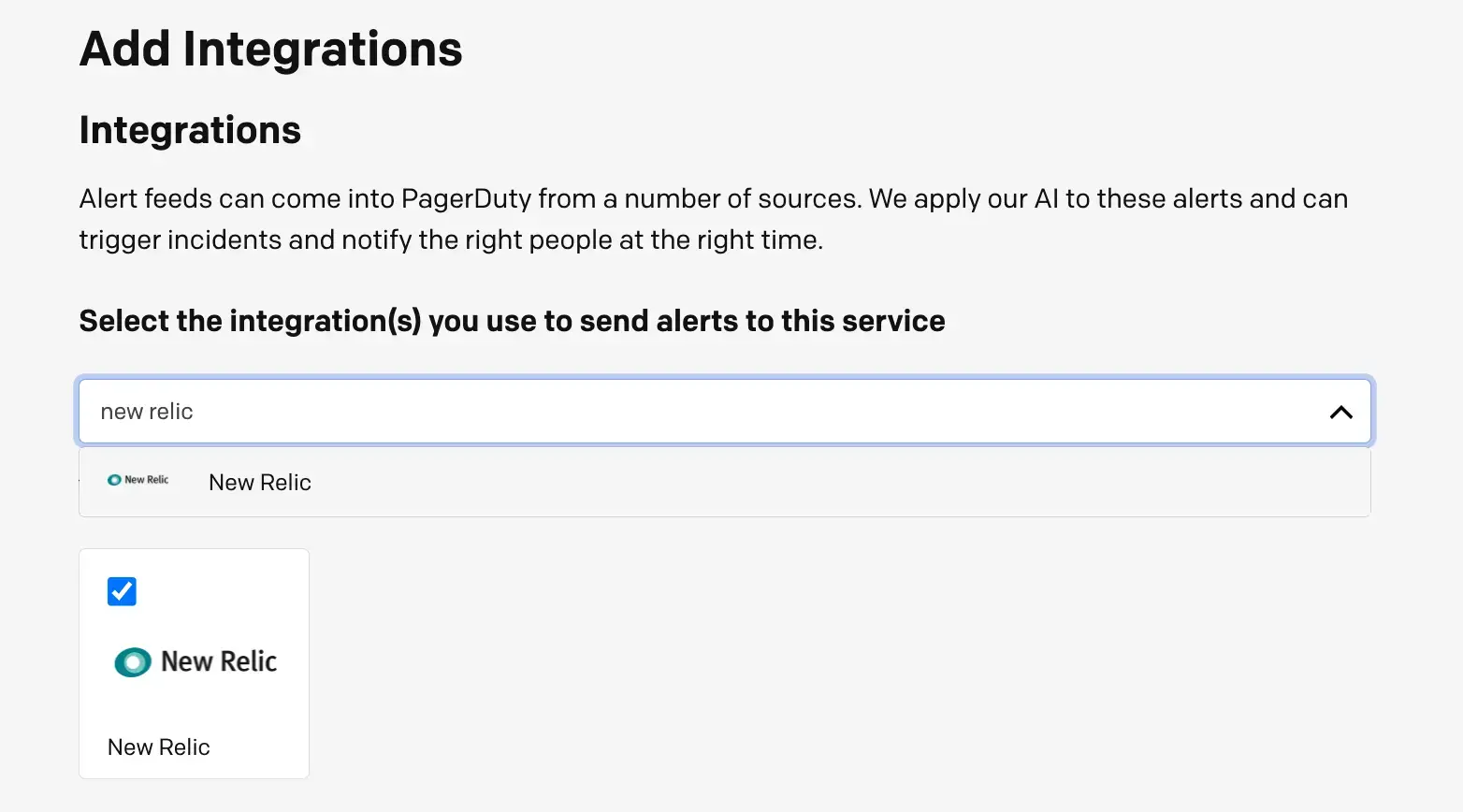The height and width of the screenshot is (812, 1463).
Task: Click the PagerDuty alert feeds description paragraph
Action: [x=713, y=219]
